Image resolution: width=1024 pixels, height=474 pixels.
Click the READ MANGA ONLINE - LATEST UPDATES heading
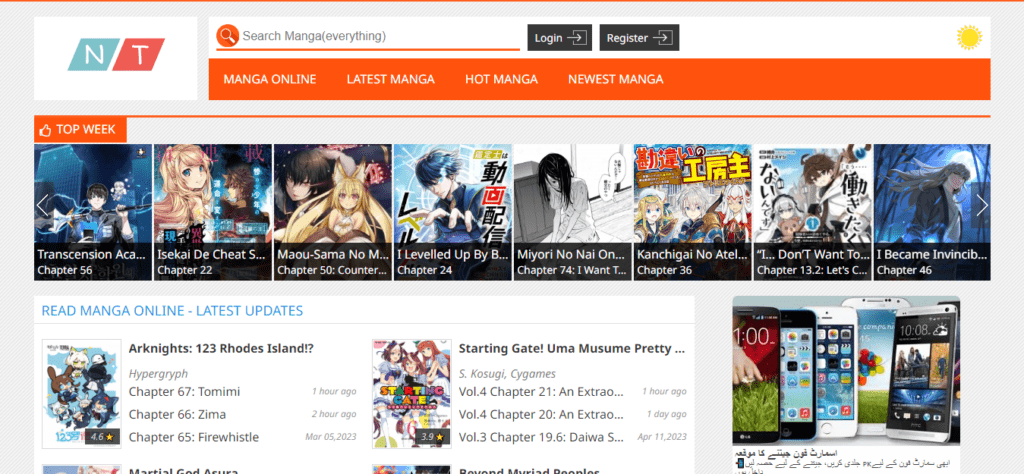172,311
